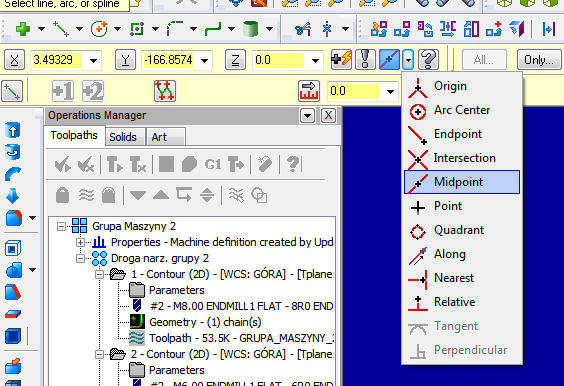Click the All... selection button
564x386 pixels.
[484, 60]
